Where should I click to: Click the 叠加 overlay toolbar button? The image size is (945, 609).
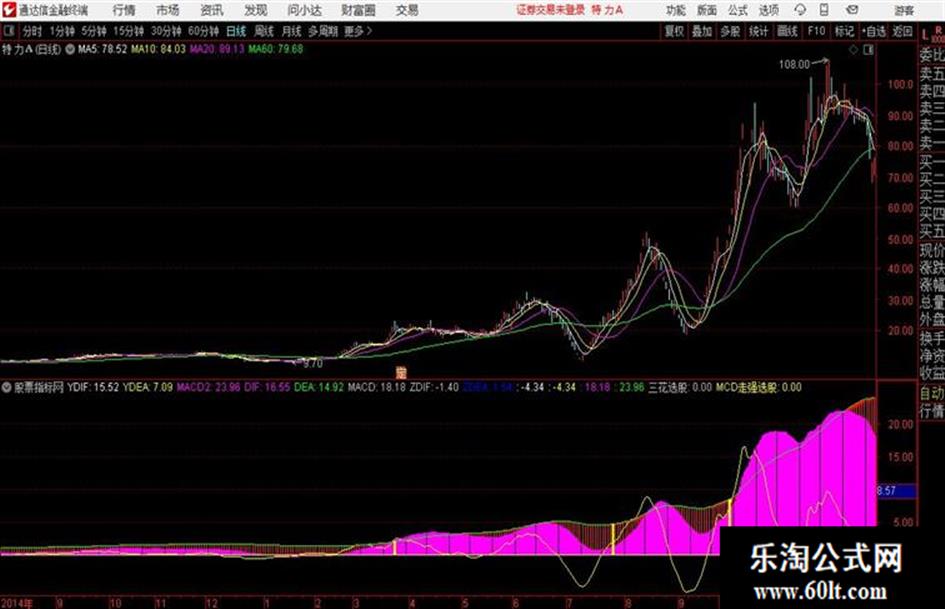click(x=702, y=31)
